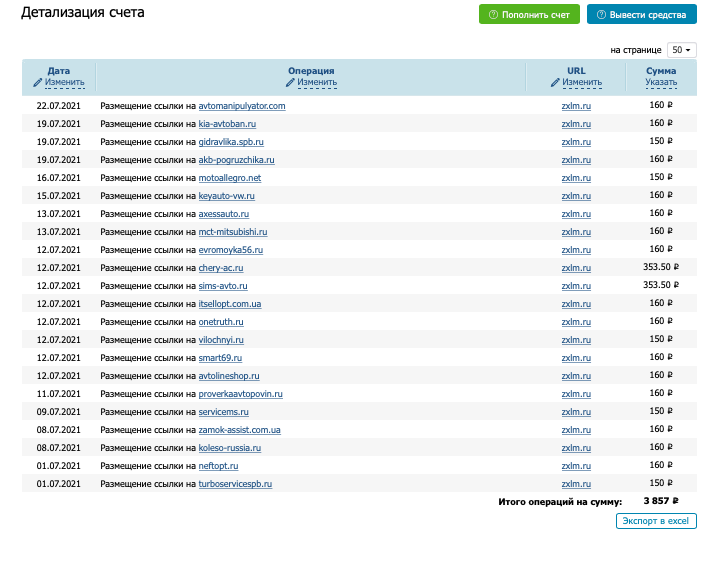The width and height of the screenshot is (721, 561).
Task: Select total sum 3 857 ₽
Action: tap(661, 501)
